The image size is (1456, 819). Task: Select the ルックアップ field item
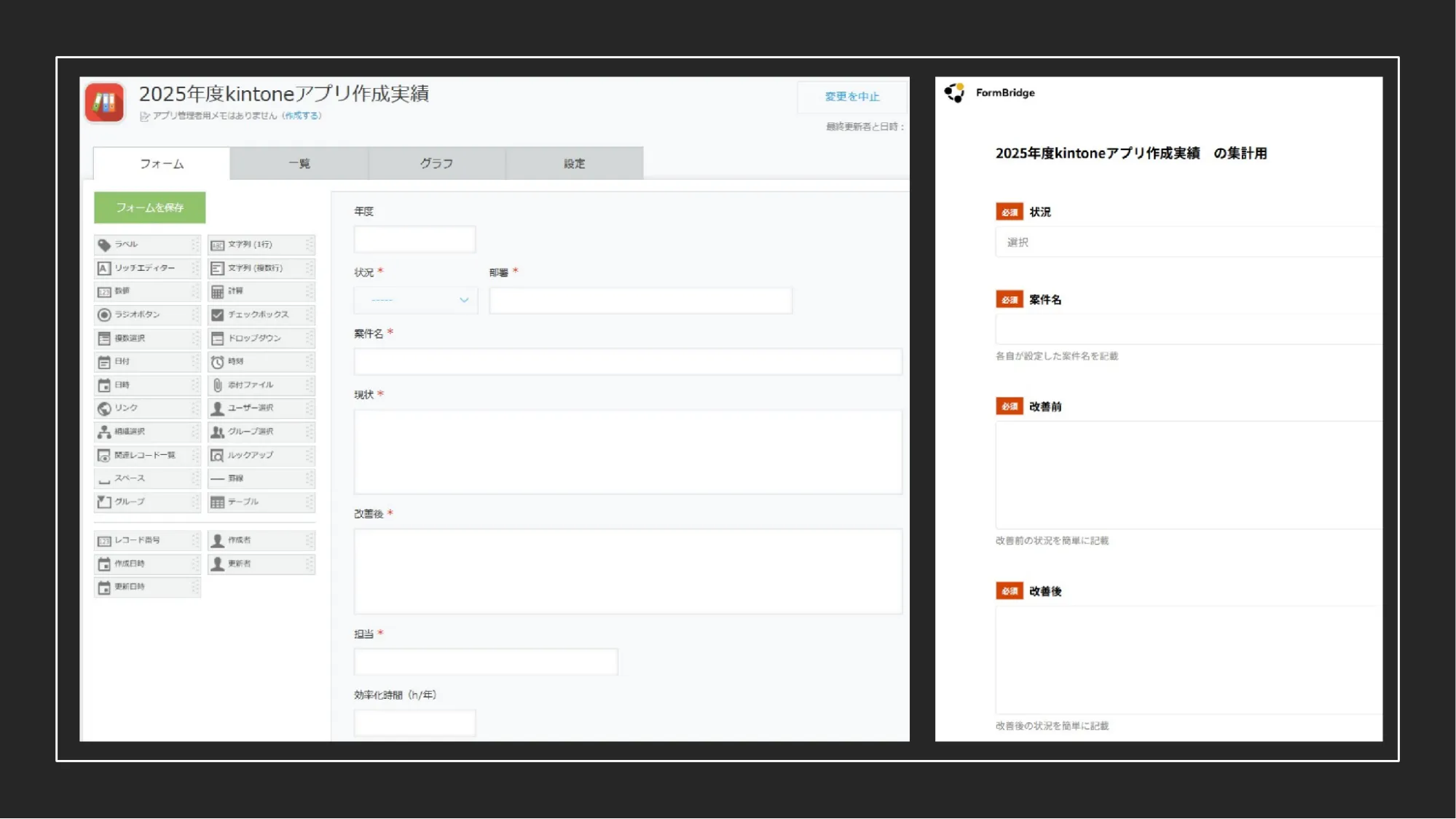(x=261, y=455)
